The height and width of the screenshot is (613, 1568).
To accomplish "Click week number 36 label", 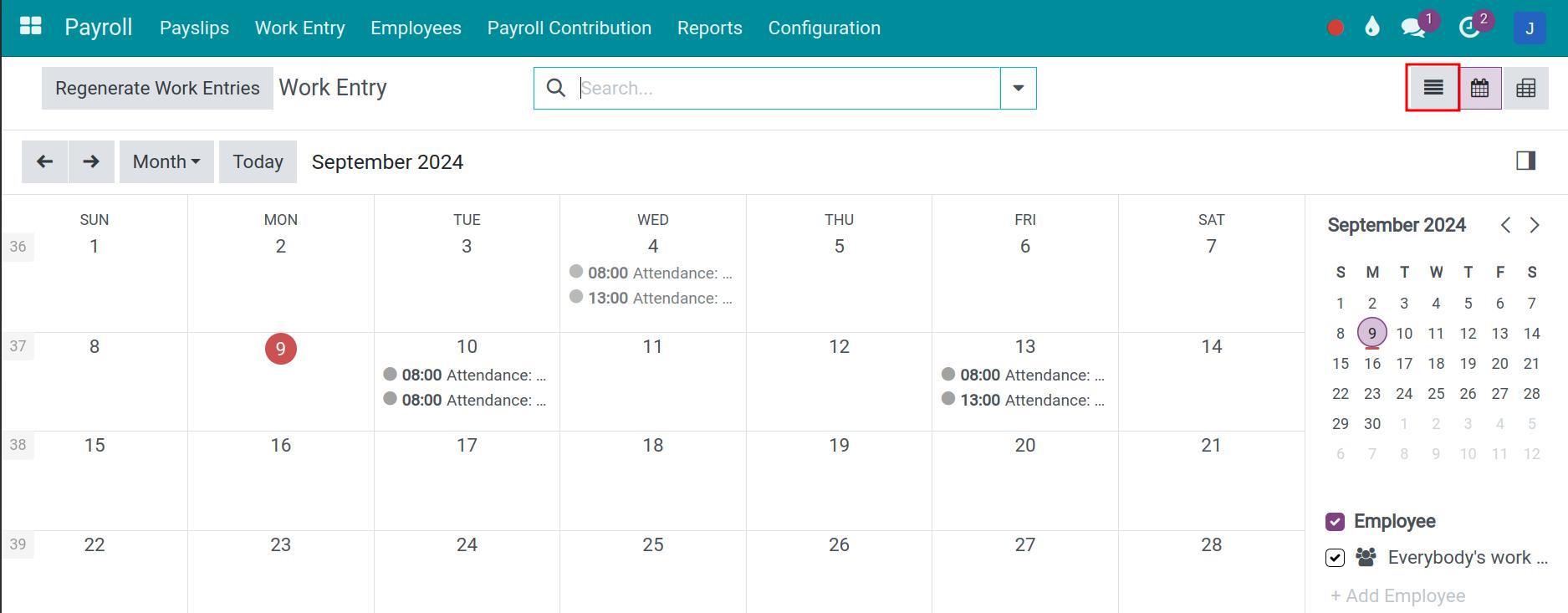I will [18, 247].
